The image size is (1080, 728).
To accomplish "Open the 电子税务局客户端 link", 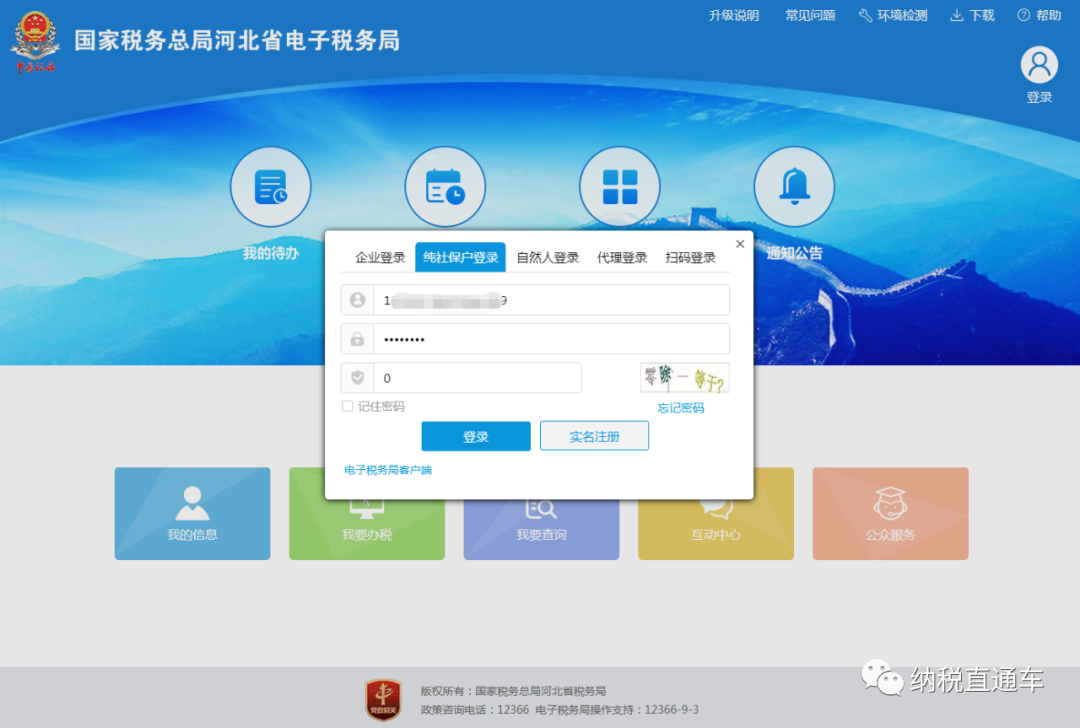I will point(388,470).
